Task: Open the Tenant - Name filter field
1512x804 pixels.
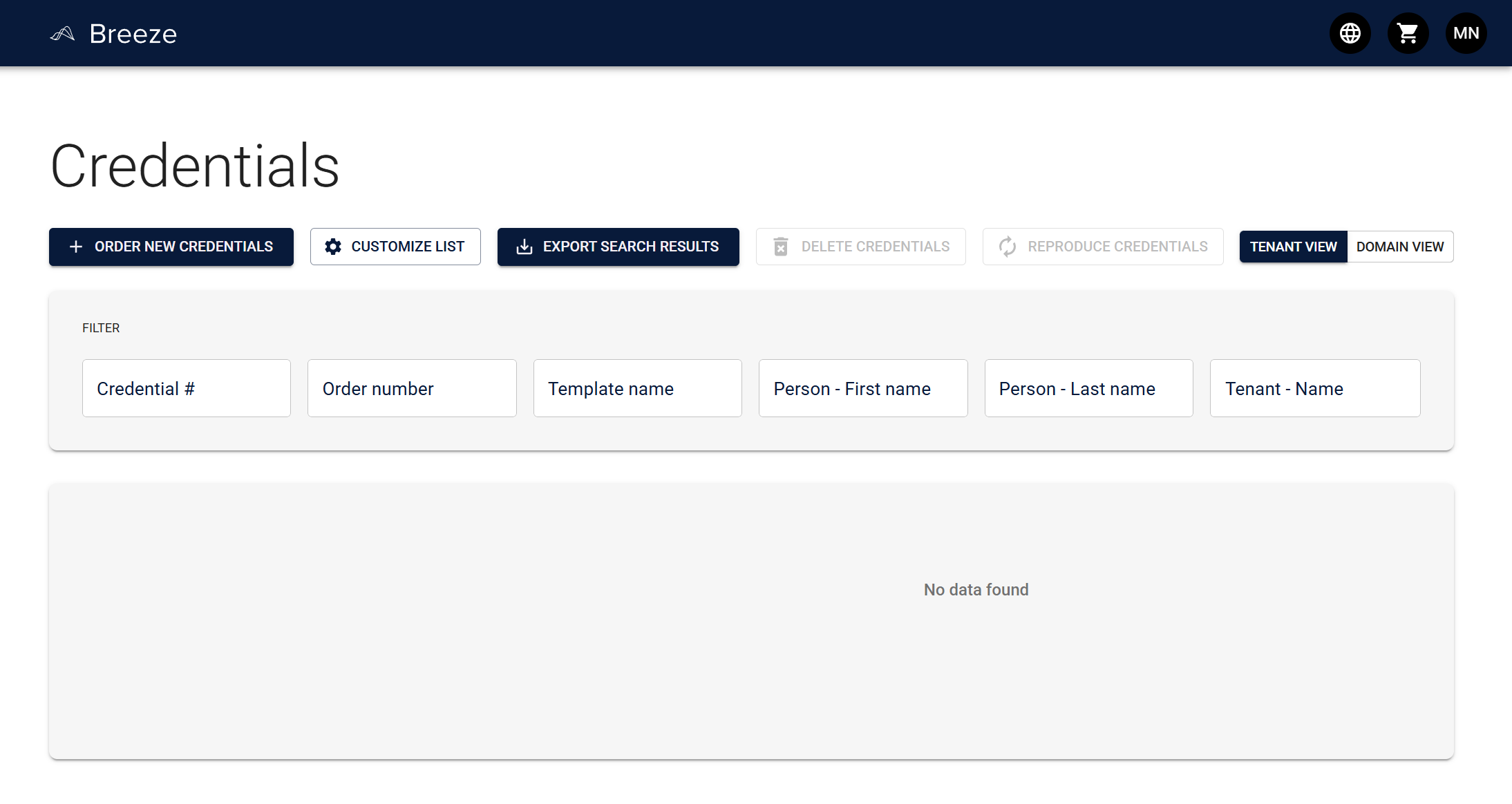Action: (1314, 388)
